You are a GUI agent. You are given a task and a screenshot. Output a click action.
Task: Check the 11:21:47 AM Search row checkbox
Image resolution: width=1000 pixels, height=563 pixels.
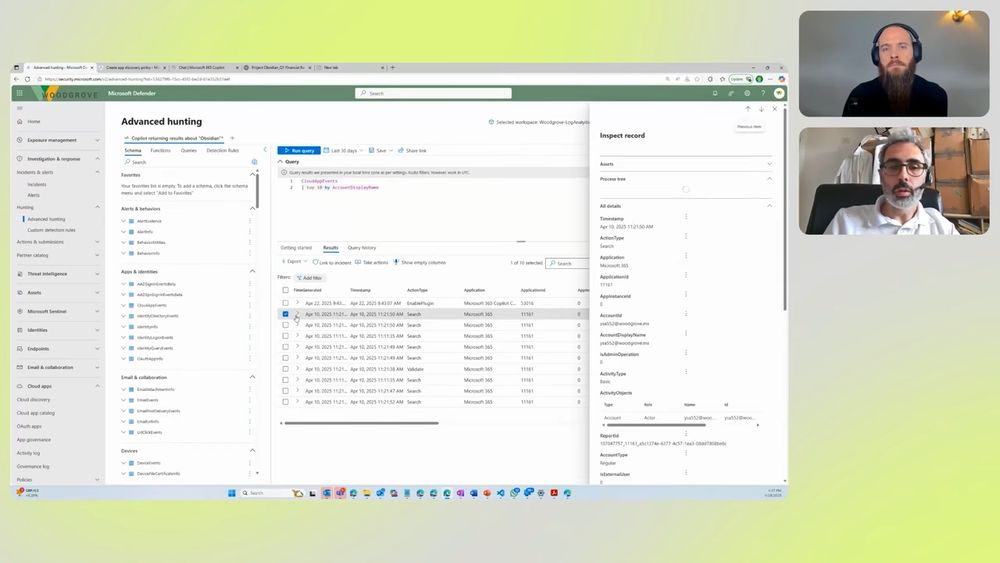286,391
